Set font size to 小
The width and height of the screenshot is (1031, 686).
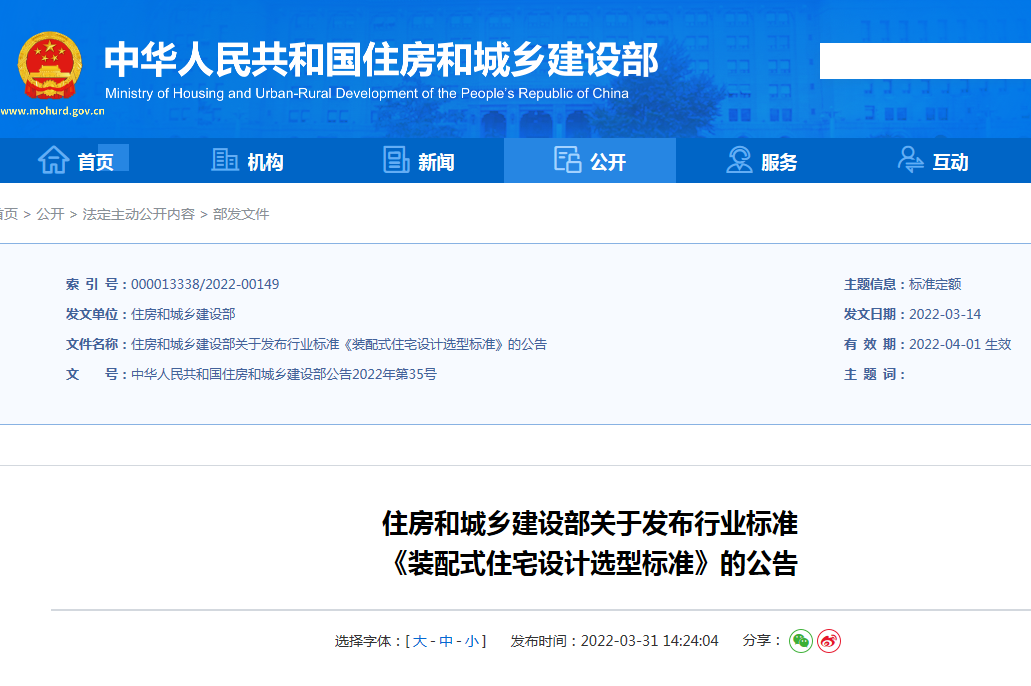pos(471,641)
